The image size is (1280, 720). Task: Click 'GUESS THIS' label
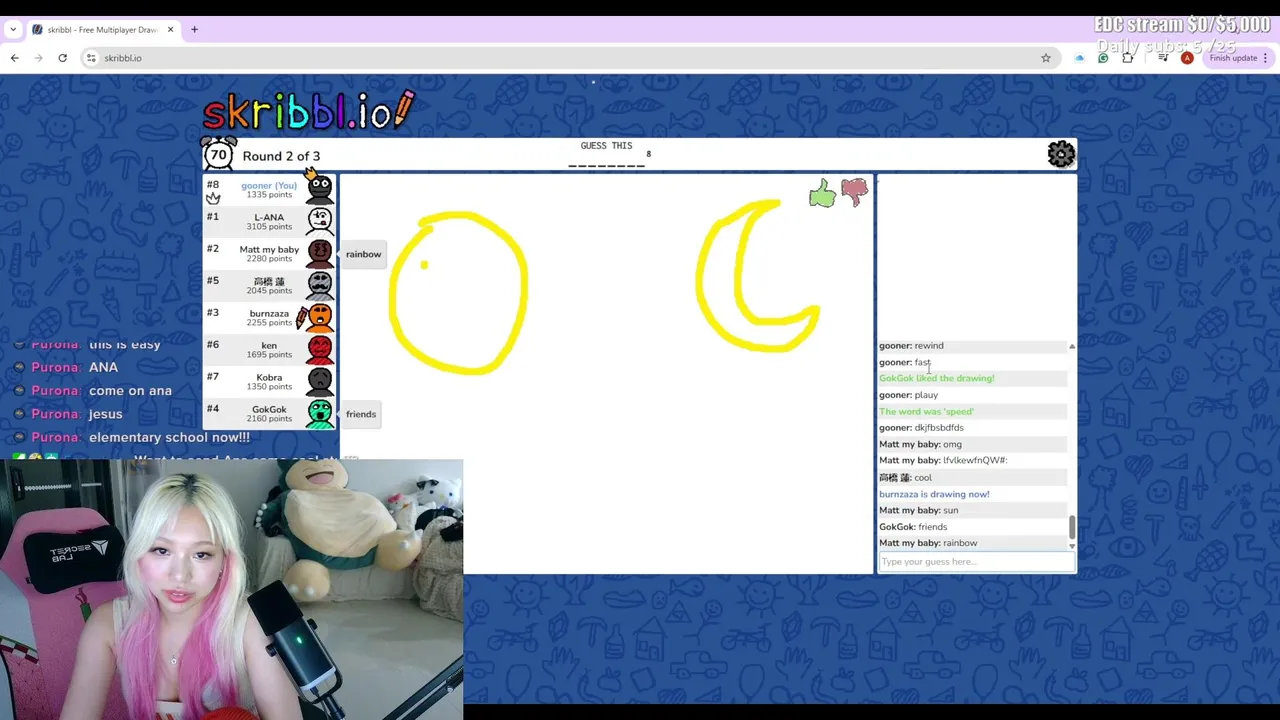click(x=606, y=146)
